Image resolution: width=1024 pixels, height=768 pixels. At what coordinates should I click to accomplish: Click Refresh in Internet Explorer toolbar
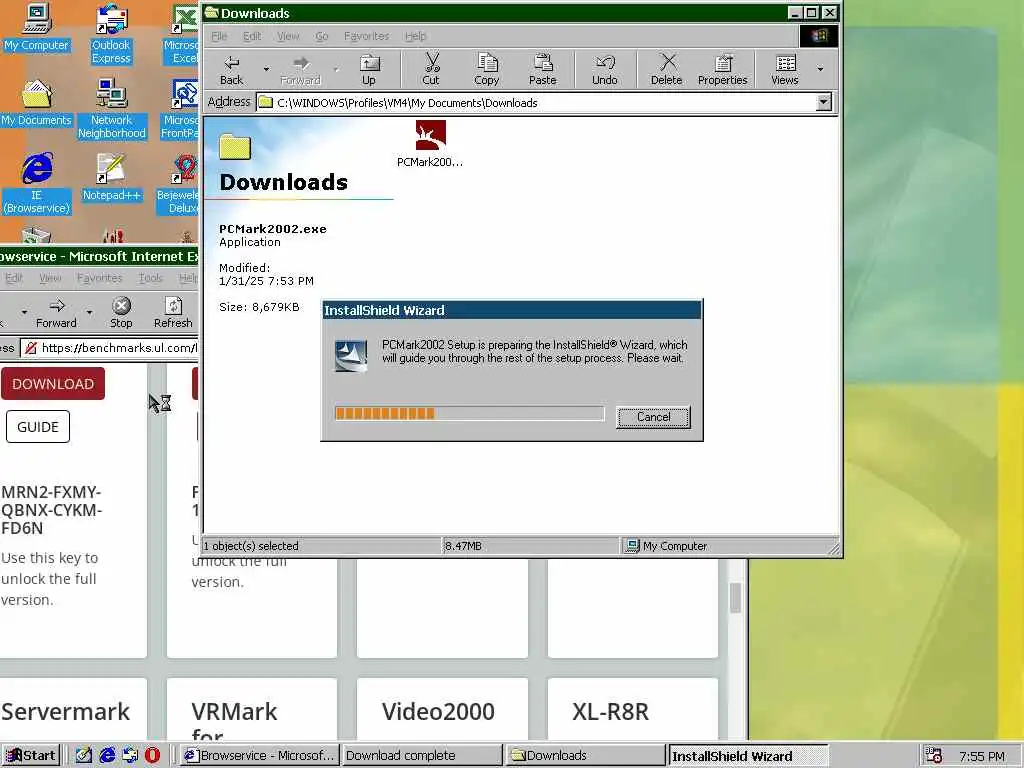(173, 312)
